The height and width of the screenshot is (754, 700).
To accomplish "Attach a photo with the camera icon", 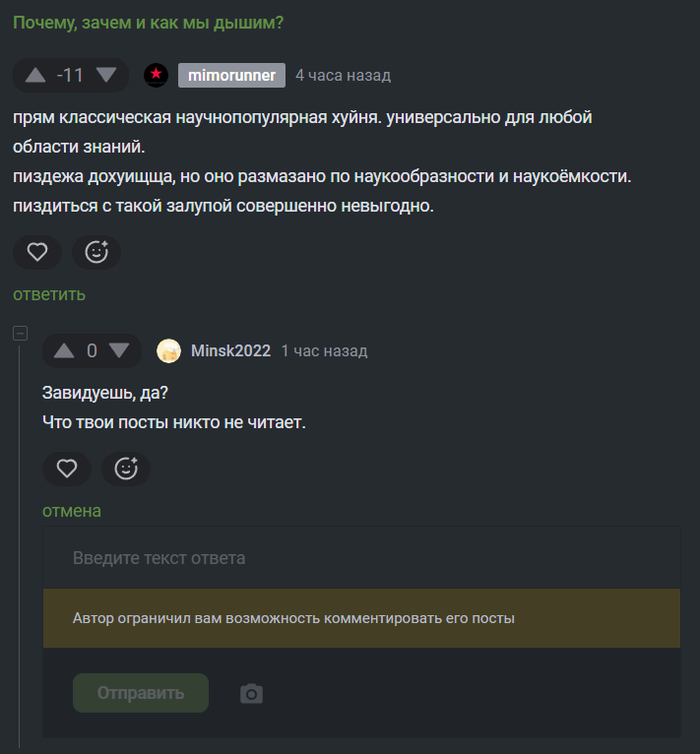I will (x=252, y=693).
